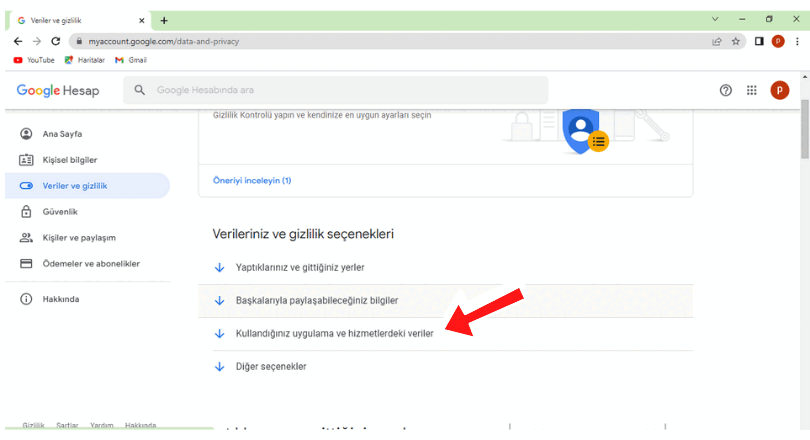This screenshot has width=810, height=440.
Task: Open Ana Sayfa in the sidebar
Action: click(87, 134)
